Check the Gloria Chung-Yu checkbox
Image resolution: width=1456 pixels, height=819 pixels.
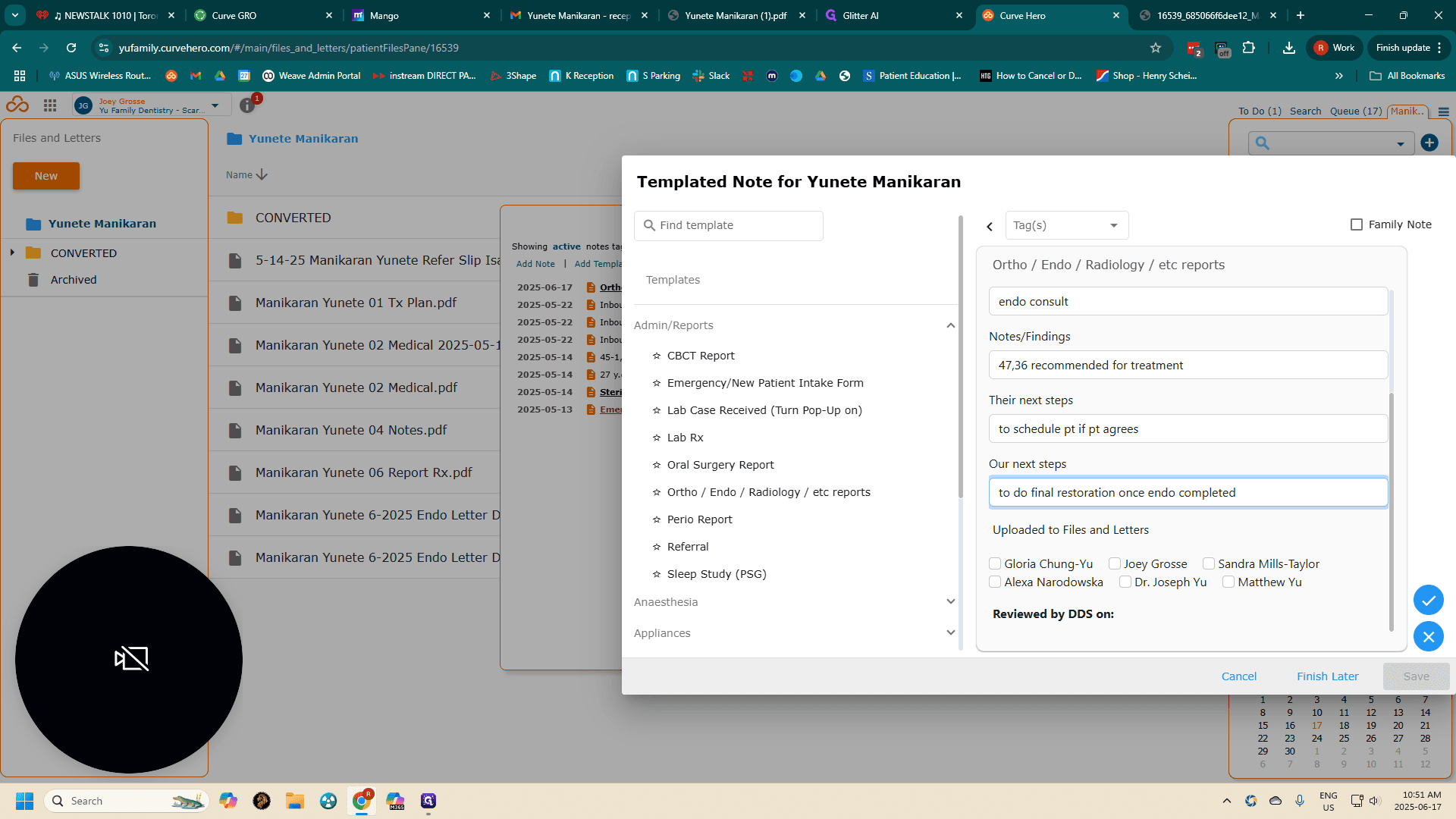995,563
